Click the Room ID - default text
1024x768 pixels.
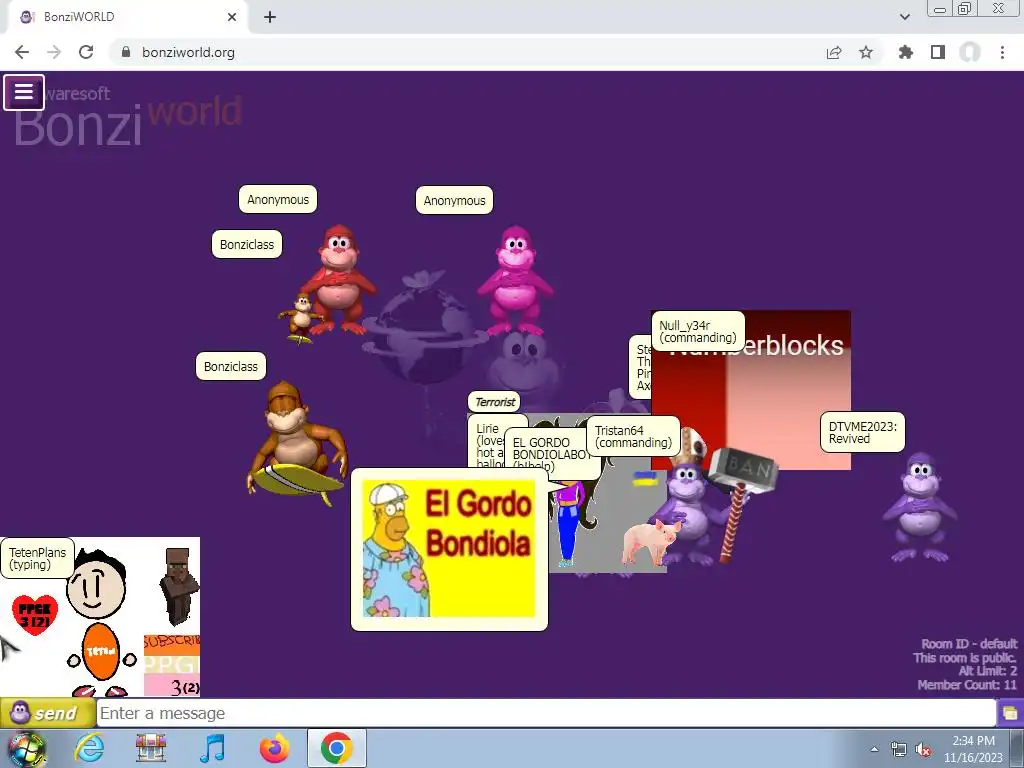pyautogui.click(x=968, y=644)
